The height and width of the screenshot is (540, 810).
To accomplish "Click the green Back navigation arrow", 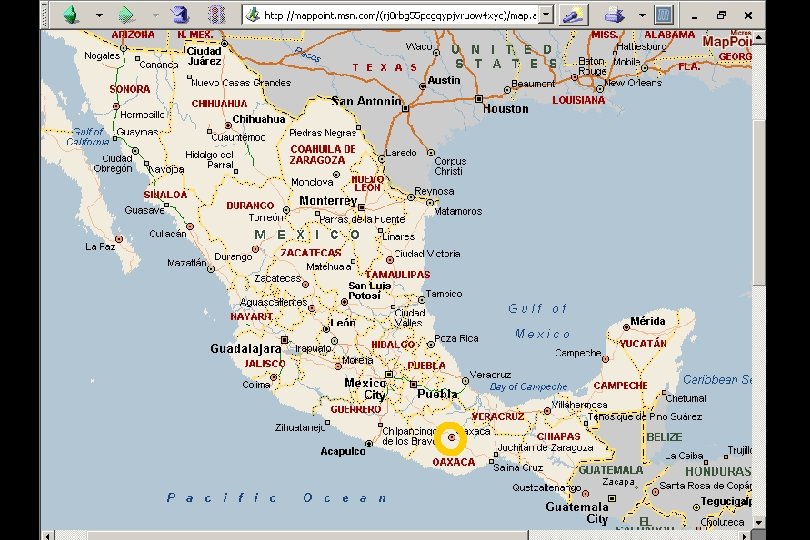I will coord(72,14).
